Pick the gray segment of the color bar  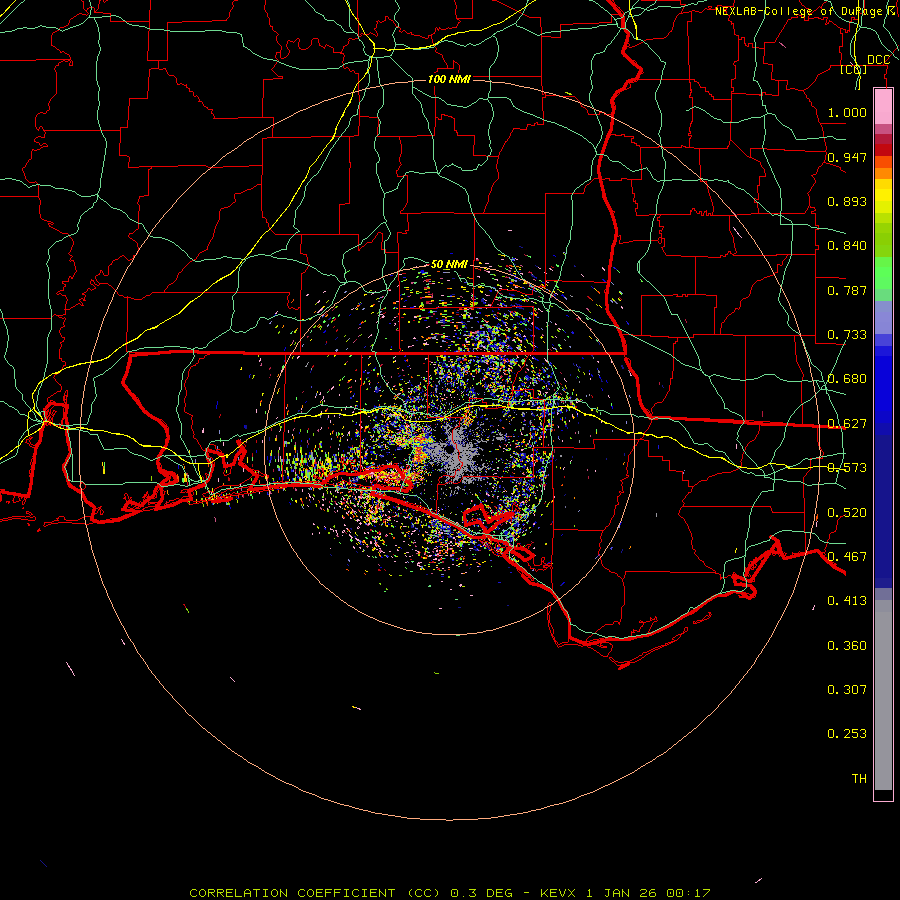[x=883, y=695]
